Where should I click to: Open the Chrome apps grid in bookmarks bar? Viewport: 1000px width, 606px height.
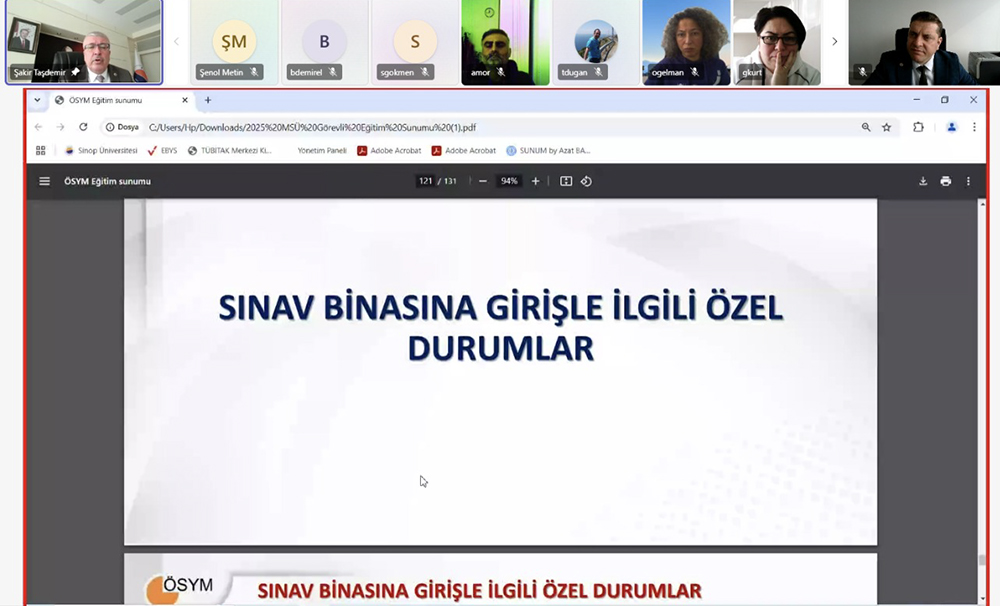click(x=41, y=151)
